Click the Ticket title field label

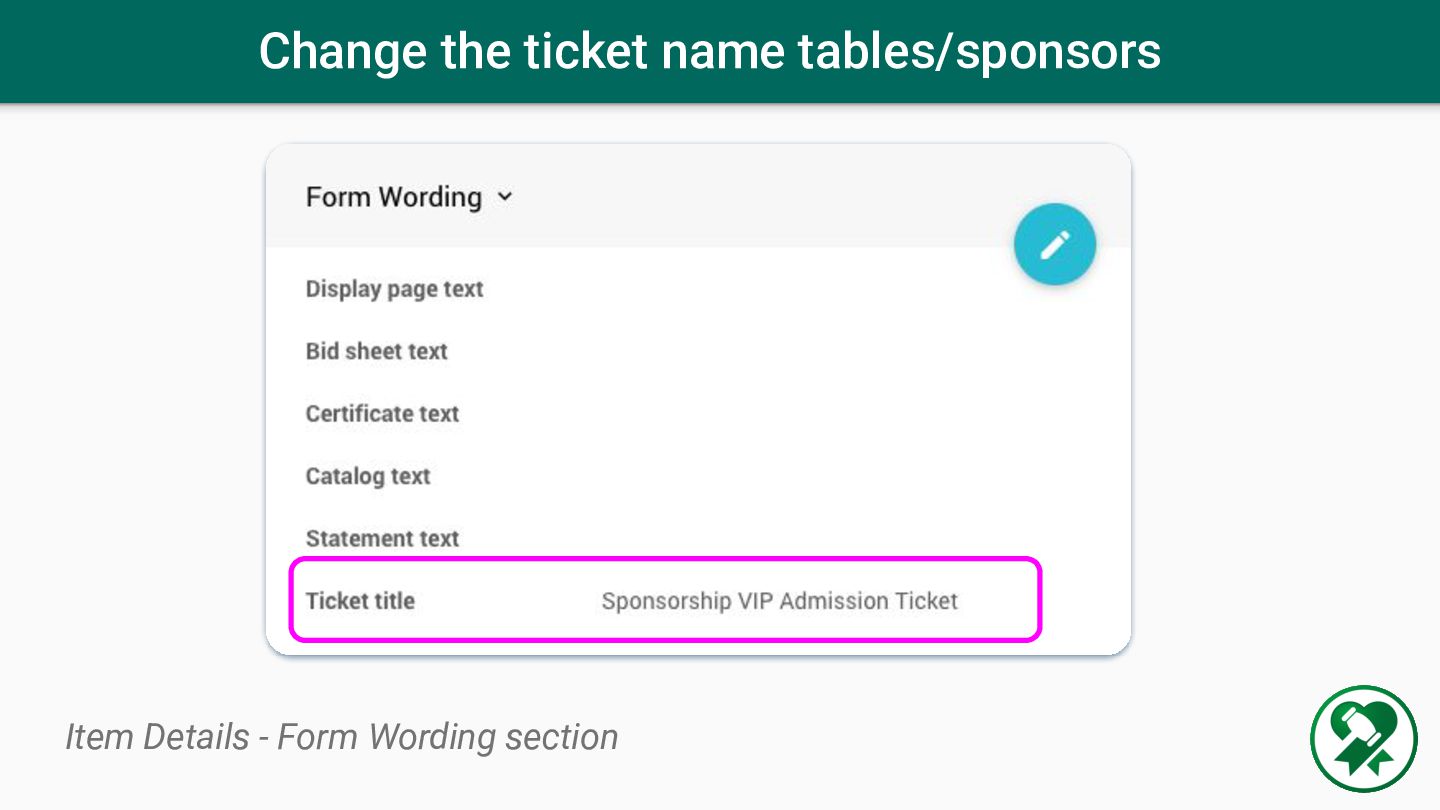360,601
